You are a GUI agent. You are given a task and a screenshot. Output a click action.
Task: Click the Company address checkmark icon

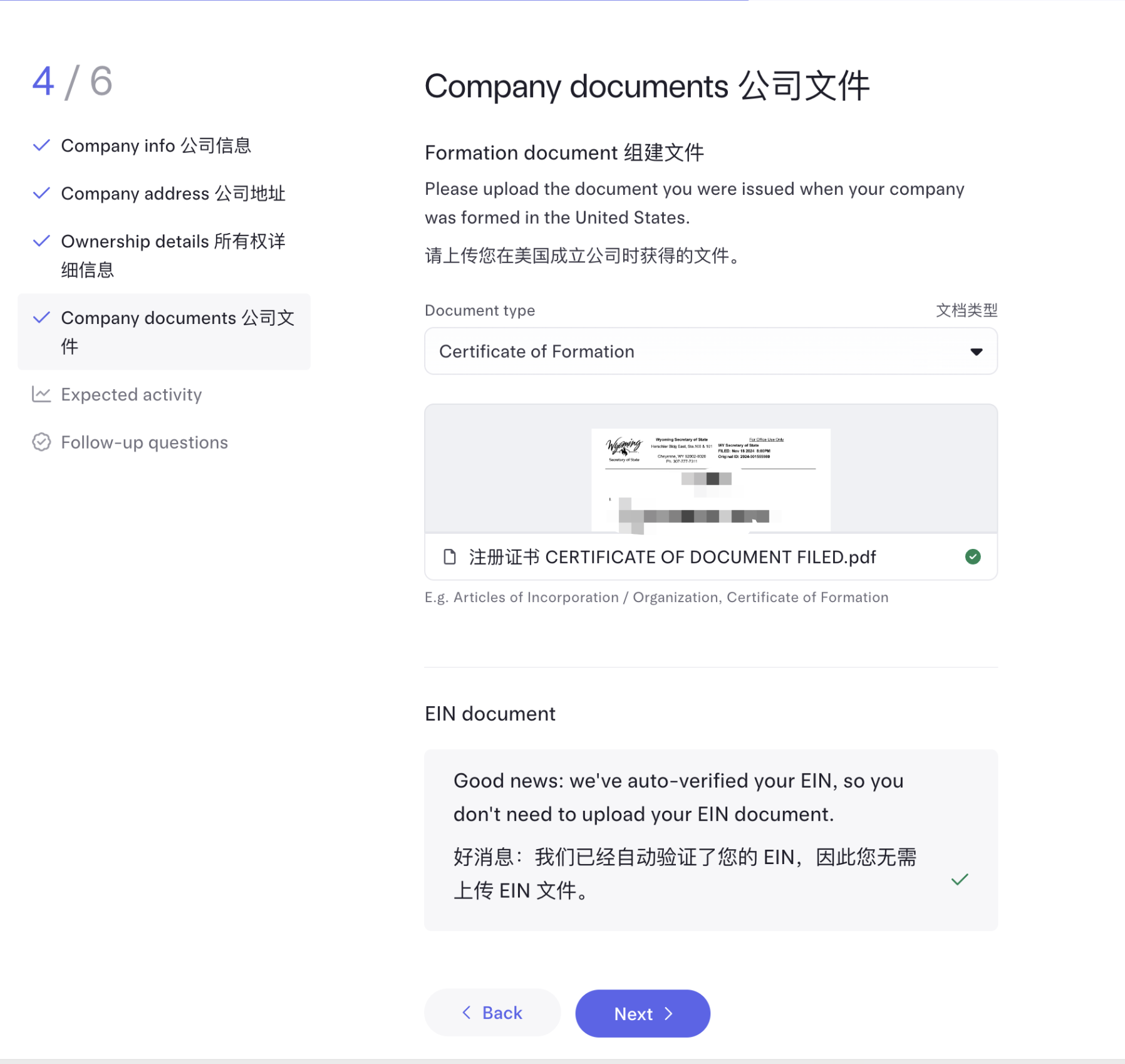tap(41, 193)
